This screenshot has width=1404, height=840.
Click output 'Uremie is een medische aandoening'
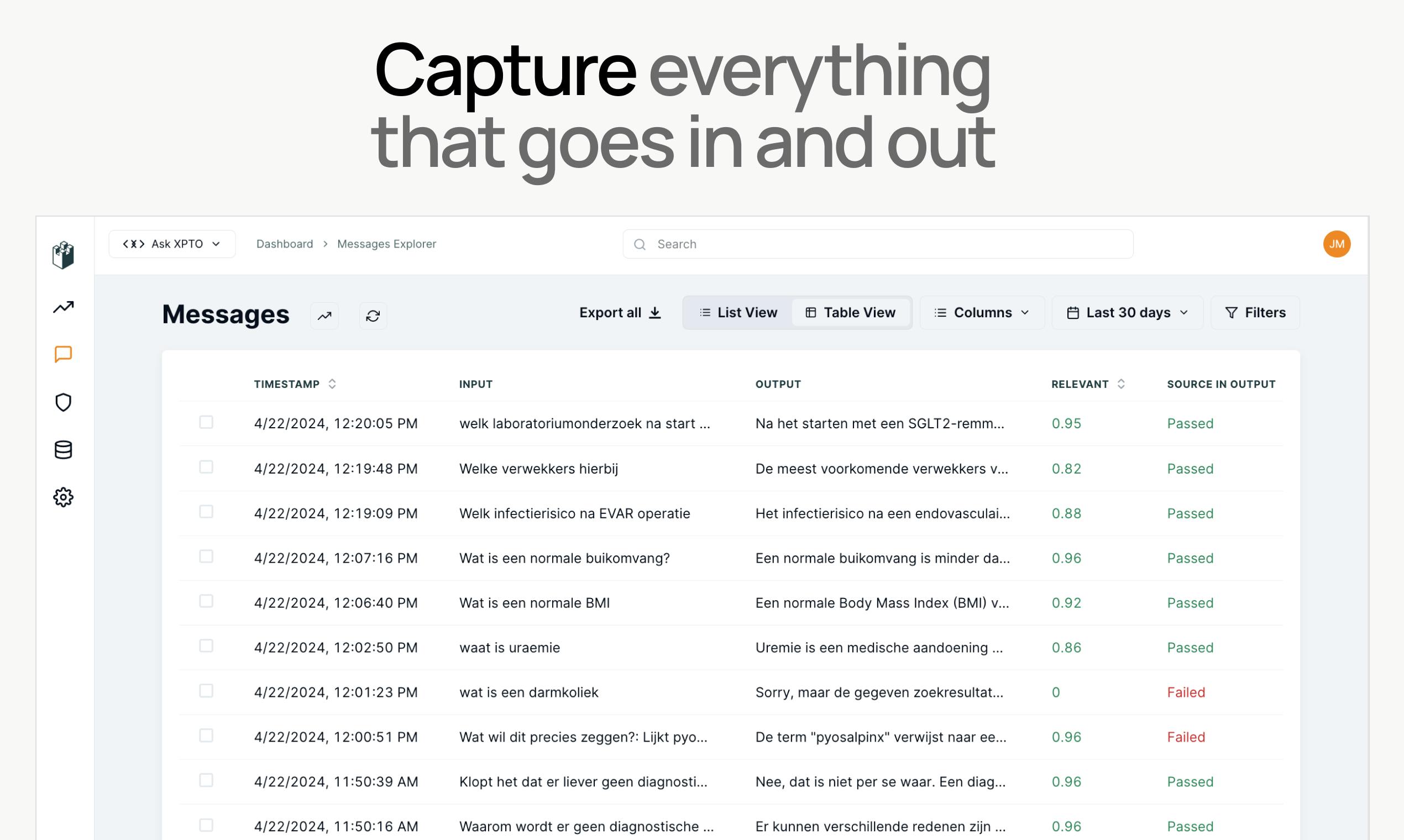pos(879,648)
